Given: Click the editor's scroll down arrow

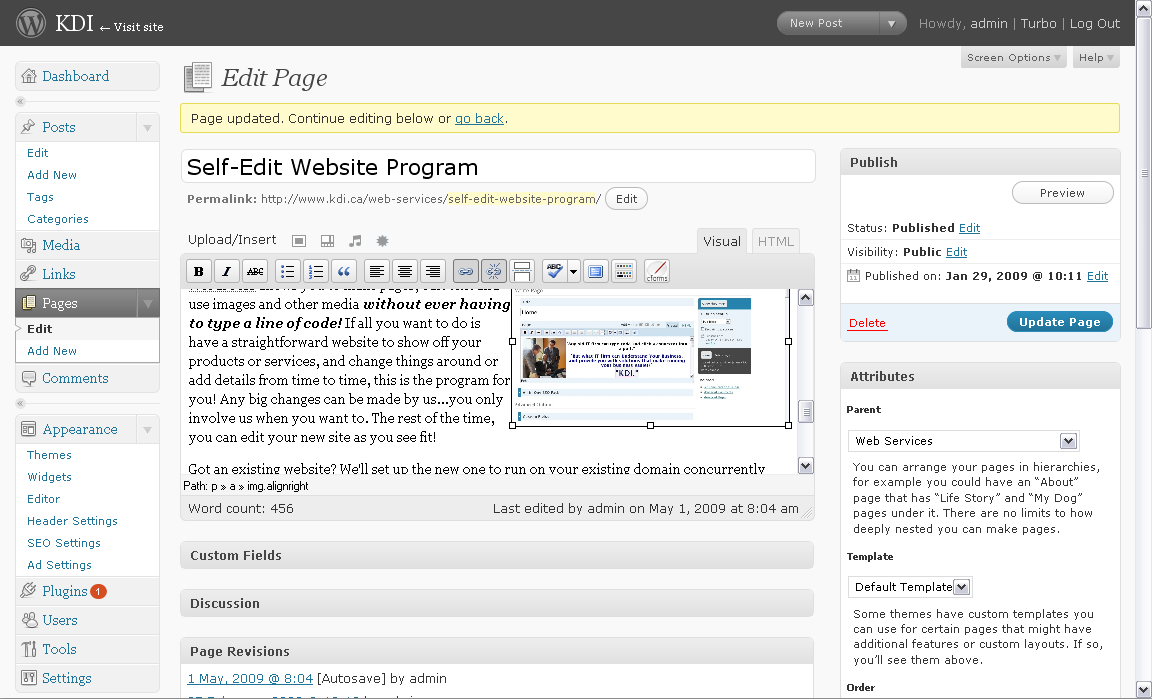Looking at the screenshot, I should [x=806, y=466].
